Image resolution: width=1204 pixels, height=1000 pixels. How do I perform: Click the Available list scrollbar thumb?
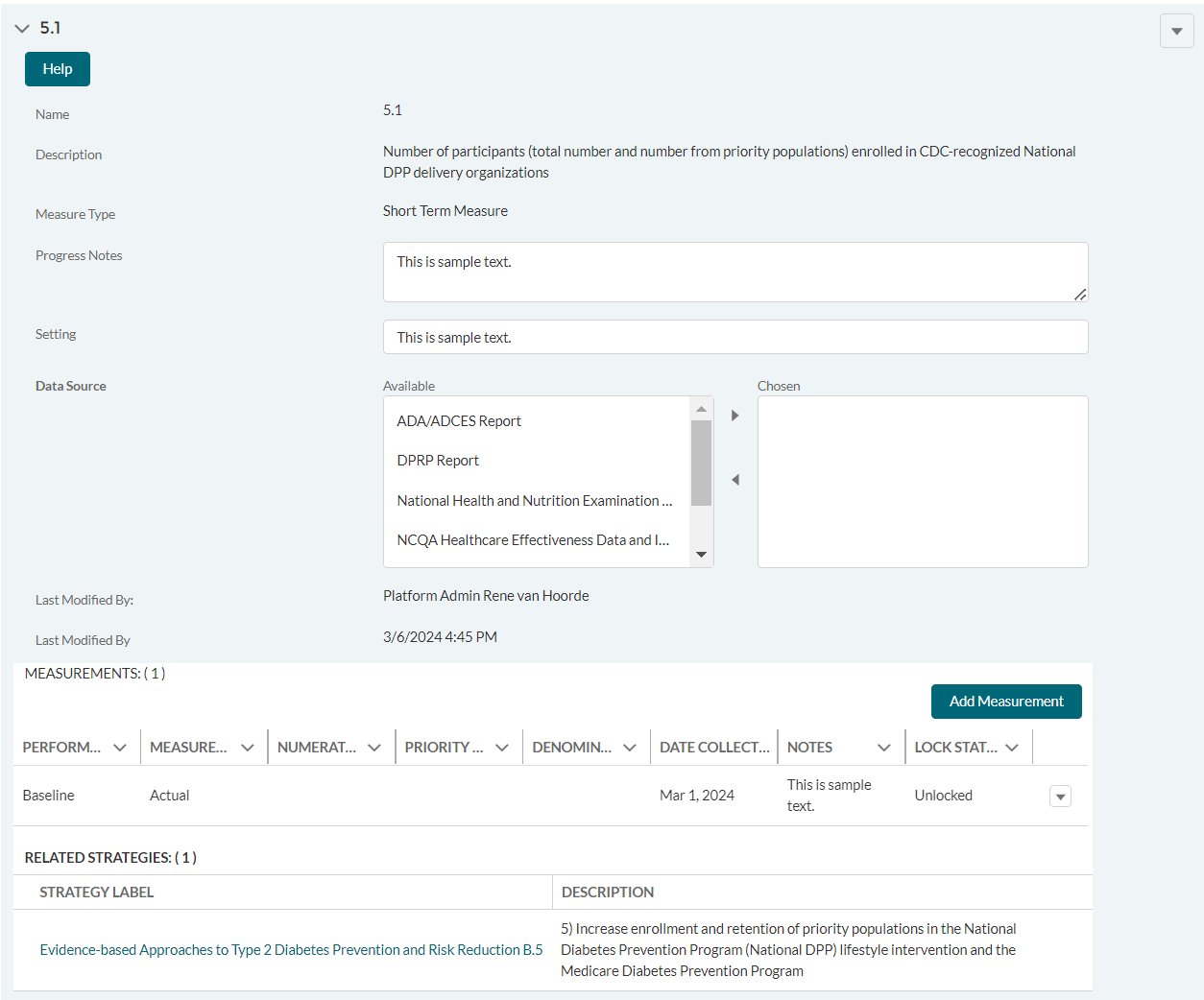[701, 463]
